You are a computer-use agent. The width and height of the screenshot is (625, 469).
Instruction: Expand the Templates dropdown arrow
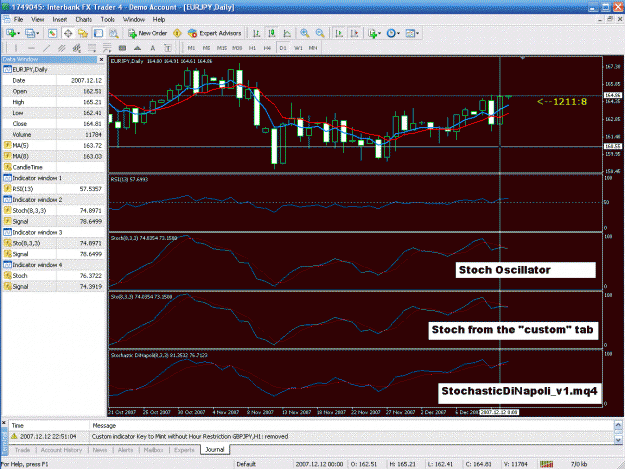417,33
